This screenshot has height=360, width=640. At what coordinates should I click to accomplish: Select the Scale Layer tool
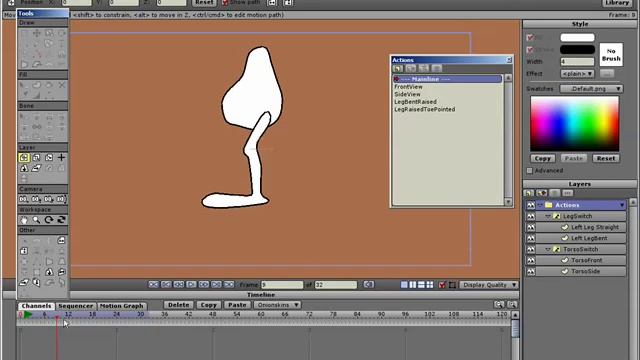coord(36,158)
